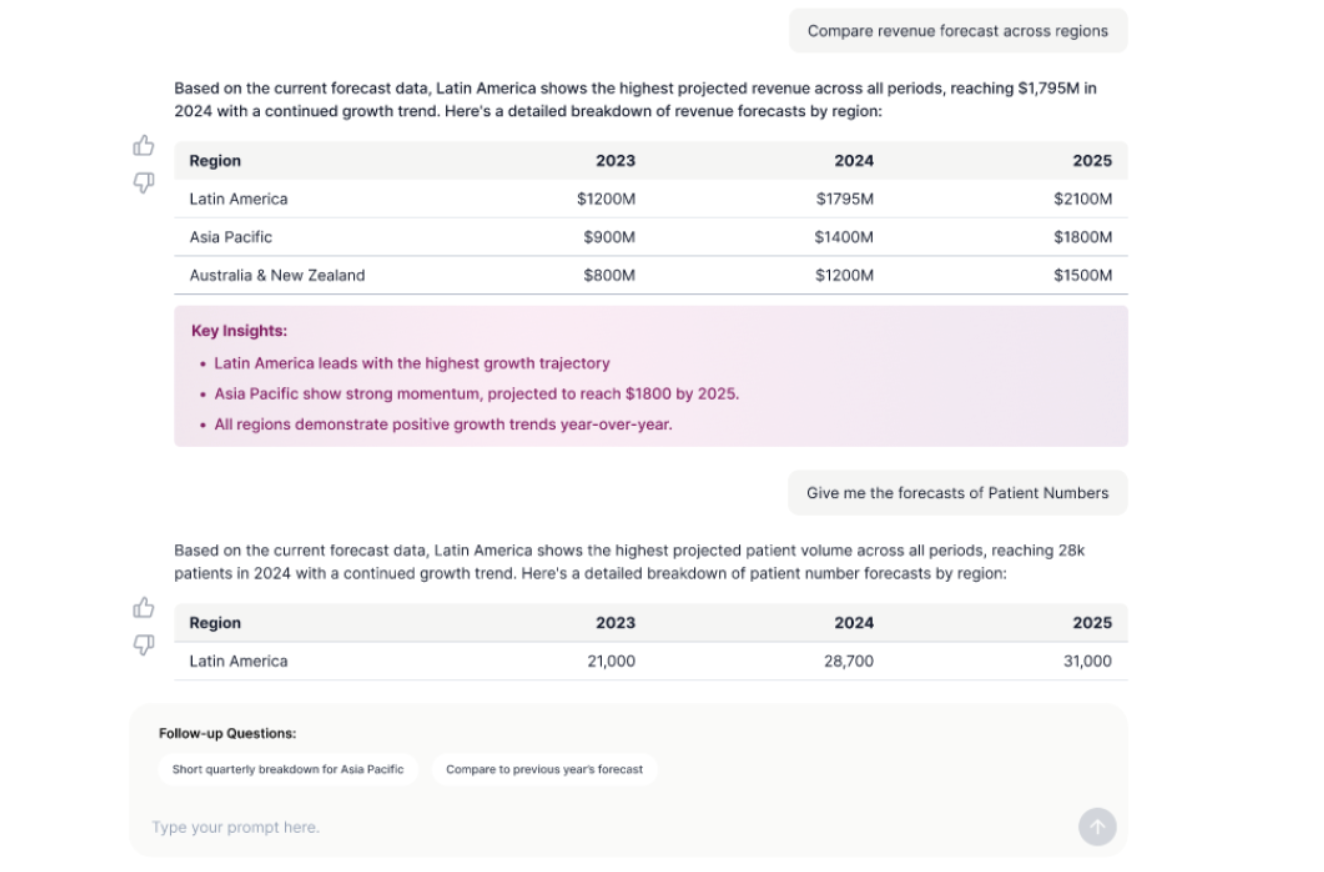Click the 'Compare revenue forecast across regions' message
Image resolution: width=1324 pixels, height=872 pixels.
[957, 31]
